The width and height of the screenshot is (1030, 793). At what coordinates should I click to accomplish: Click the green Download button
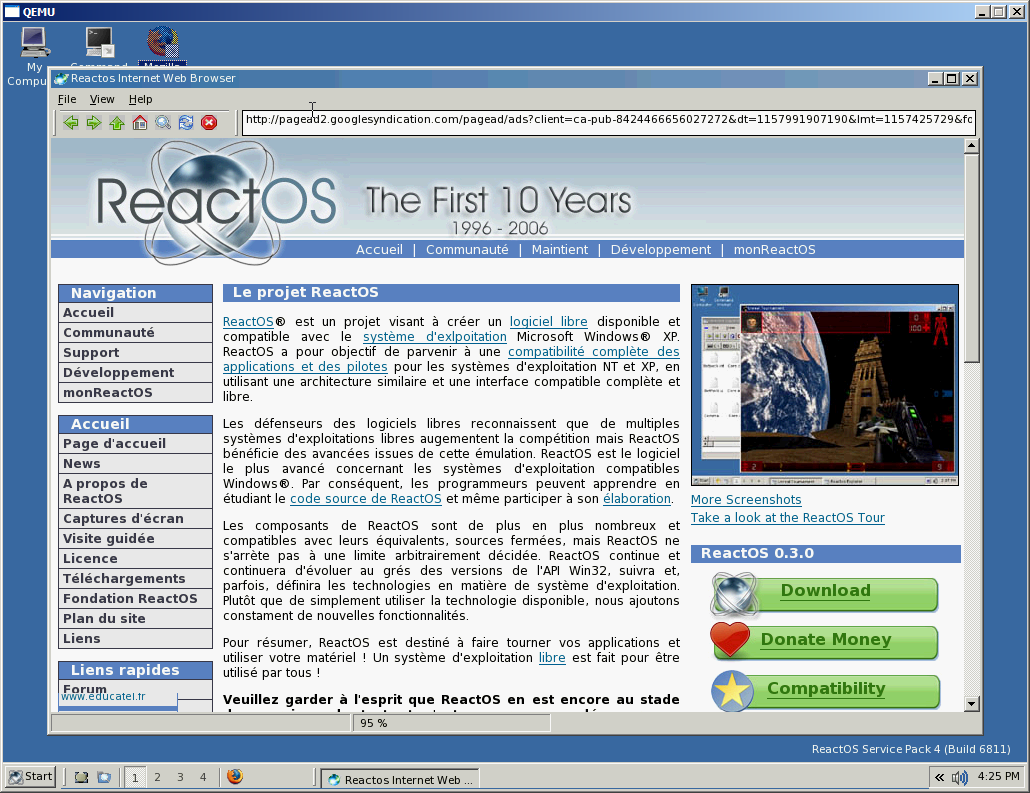pos(825,593)
